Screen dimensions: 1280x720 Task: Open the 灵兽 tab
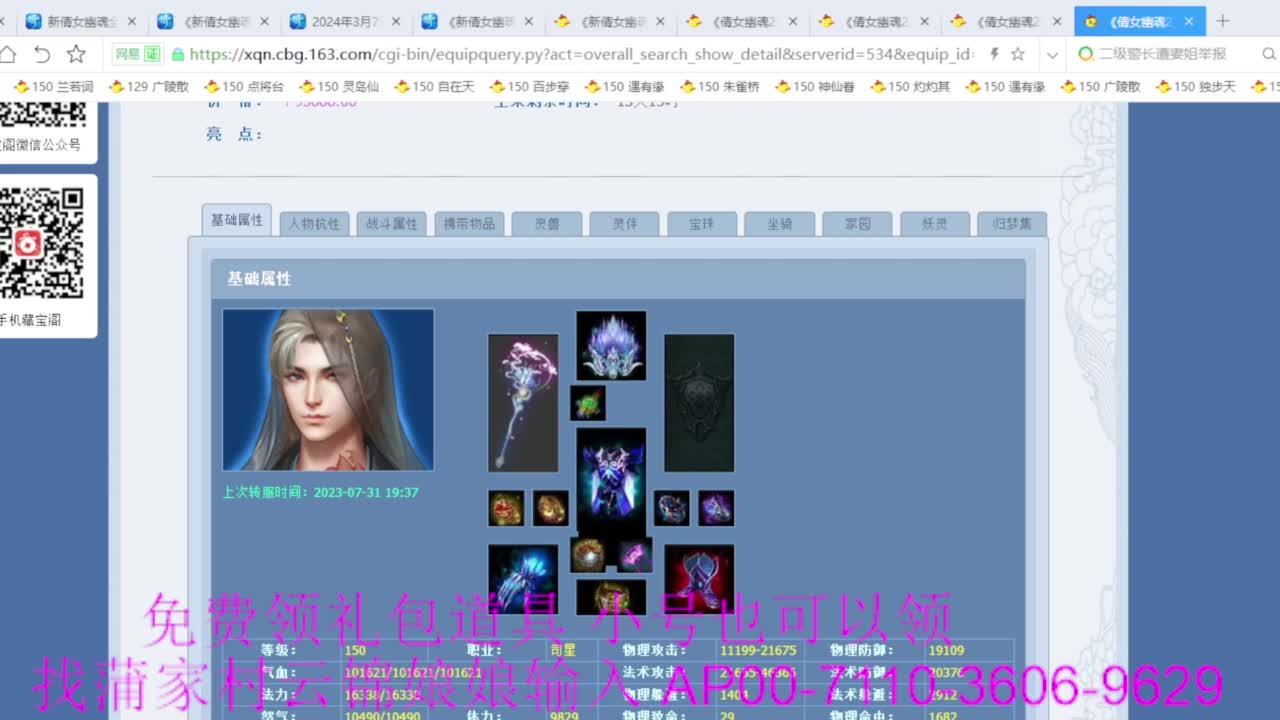click(547, 224)
